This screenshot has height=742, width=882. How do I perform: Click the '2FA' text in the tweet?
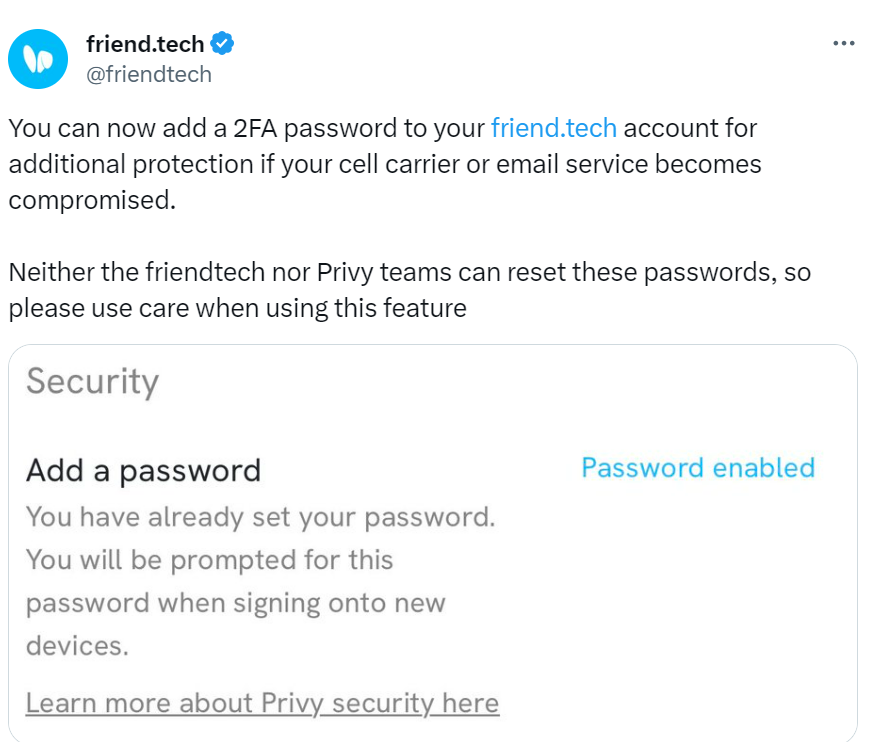(x=255, y=128)
